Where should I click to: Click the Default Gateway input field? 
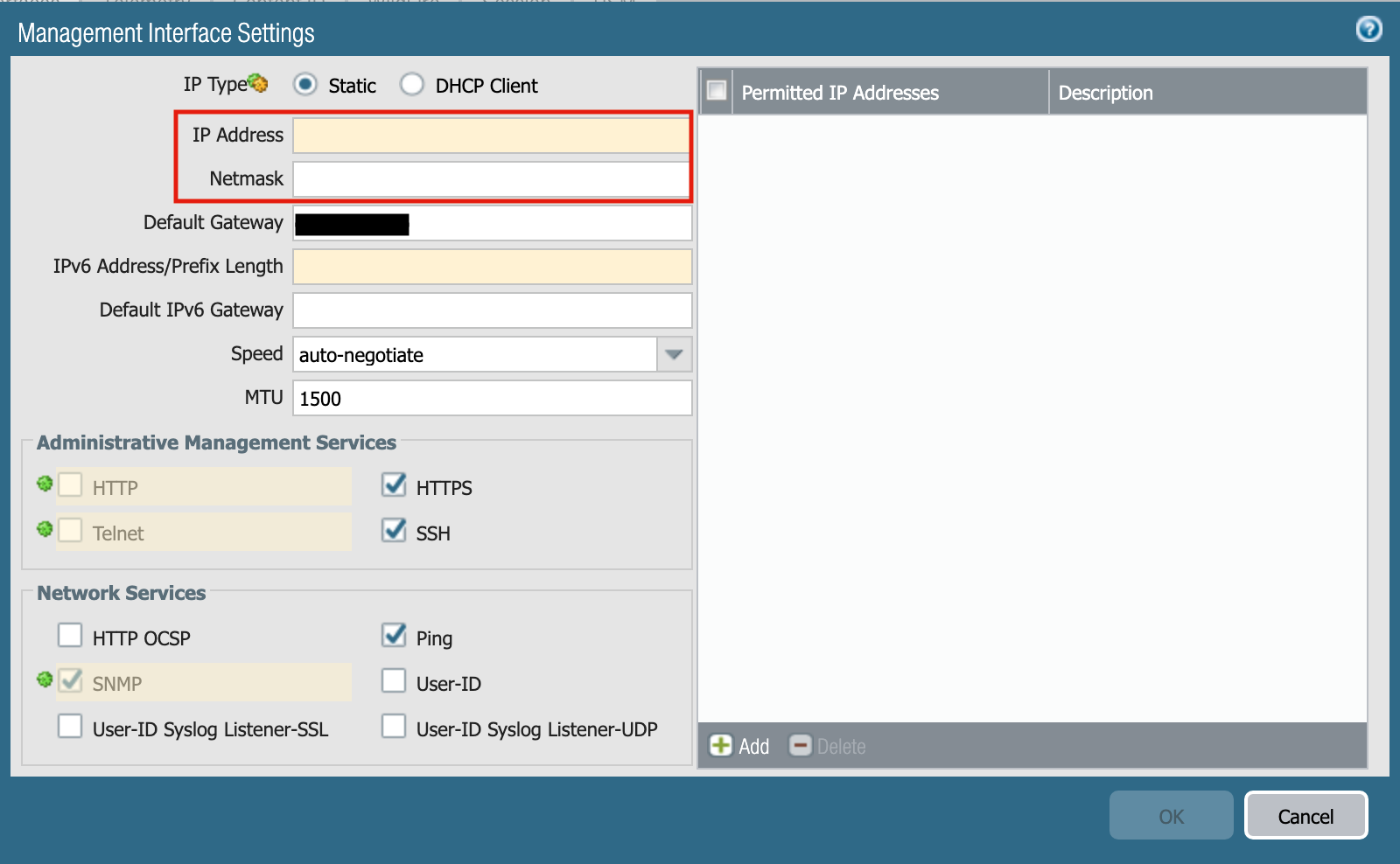(493, 223)
